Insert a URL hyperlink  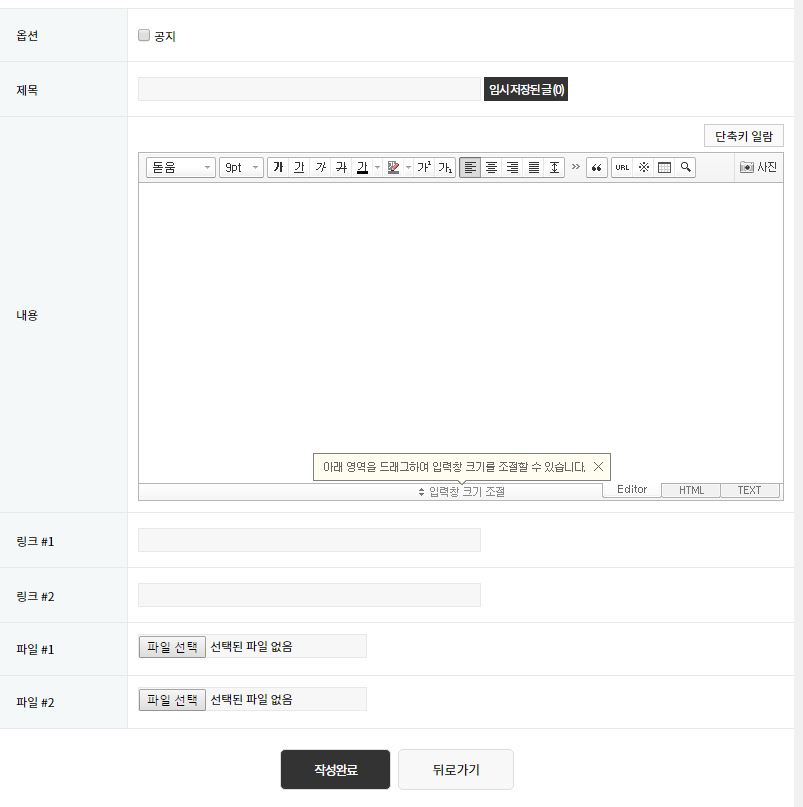622,168
